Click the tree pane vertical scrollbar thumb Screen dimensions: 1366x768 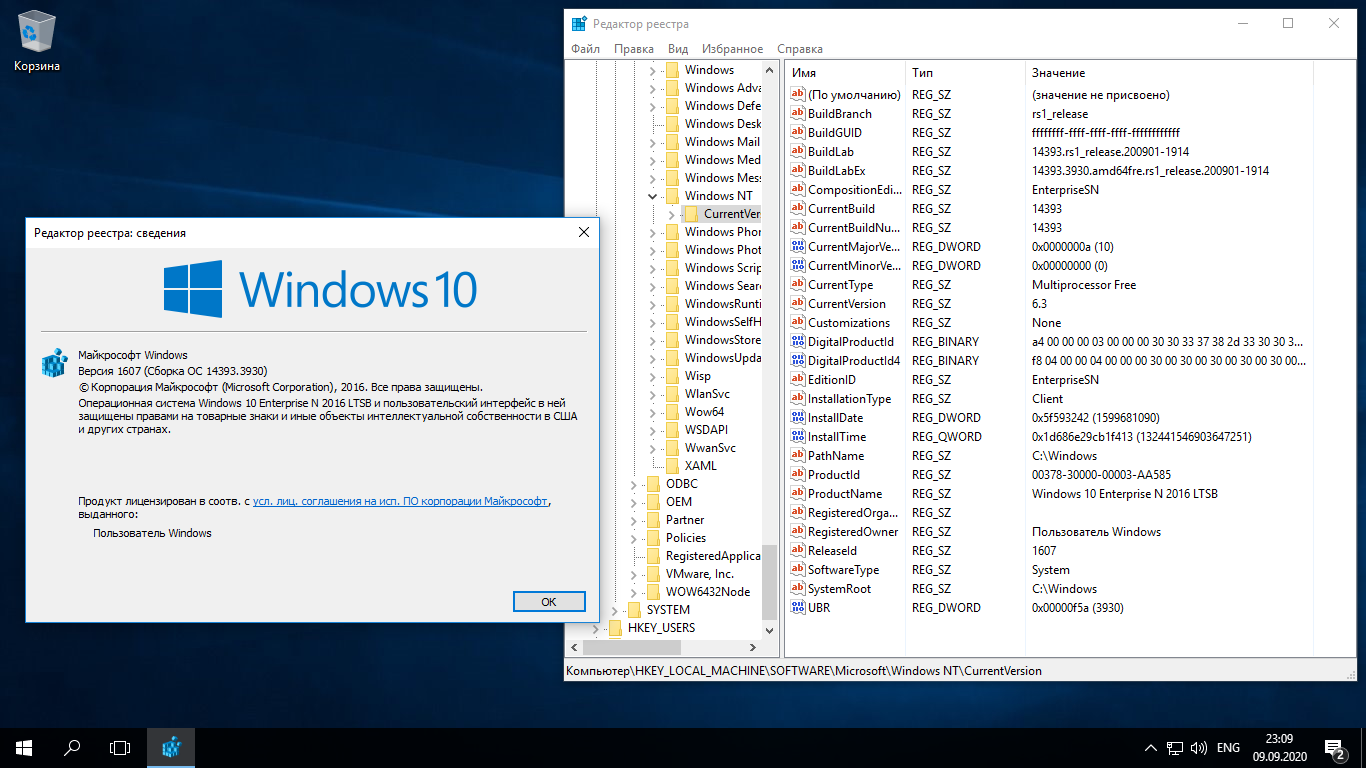coord(769,582)
